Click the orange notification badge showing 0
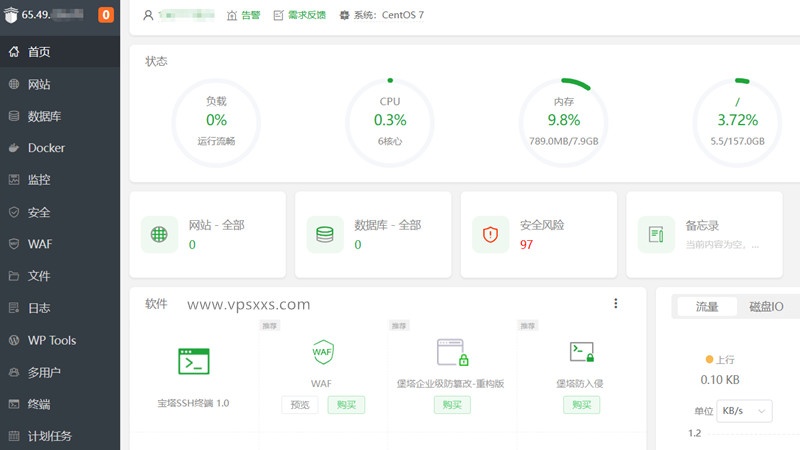This screenshot has width=800, height=450. pos(106,15)
